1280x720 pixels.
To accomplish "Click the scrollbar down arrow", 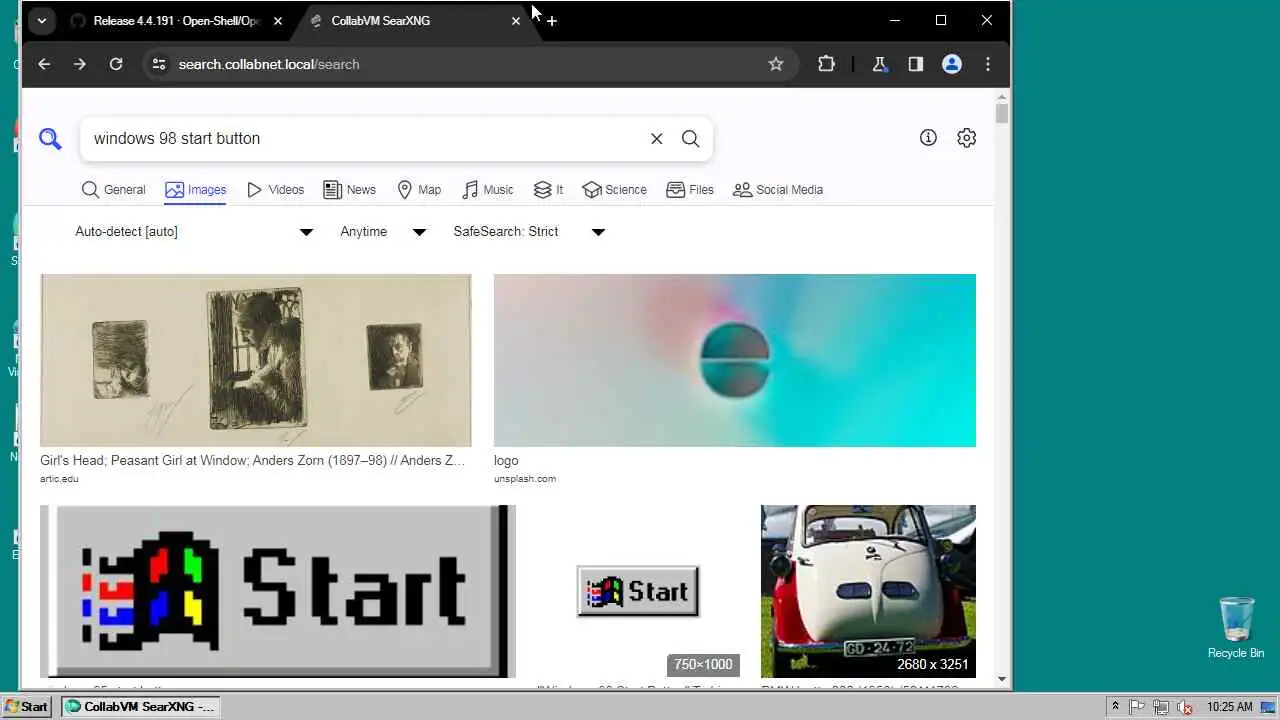I will click(x=1002, y=681).
